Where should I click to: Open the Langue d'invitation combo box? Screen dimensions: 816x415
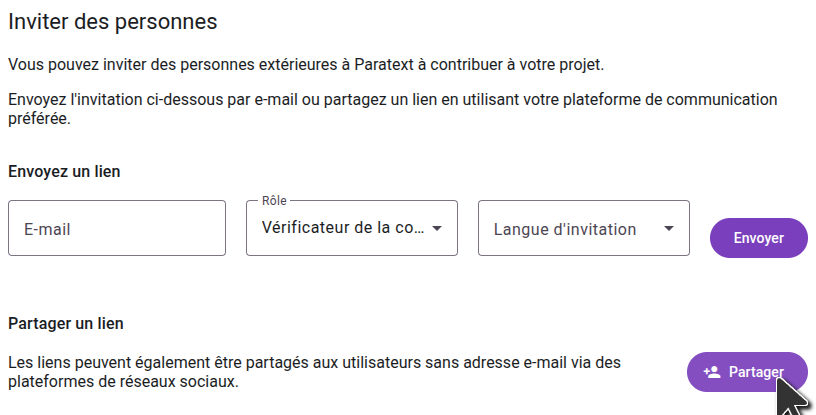(565, 229)
